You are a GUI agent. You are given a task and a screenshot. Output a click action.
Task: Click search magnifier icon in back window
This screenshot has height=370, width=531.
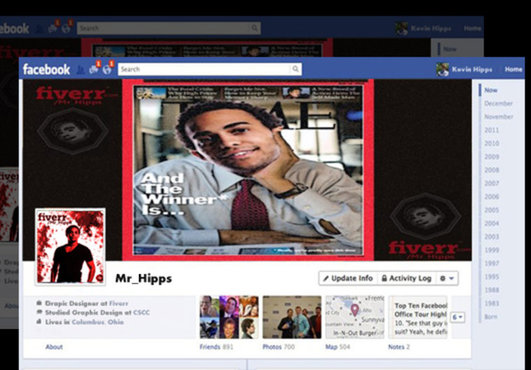tap(254, 28)
